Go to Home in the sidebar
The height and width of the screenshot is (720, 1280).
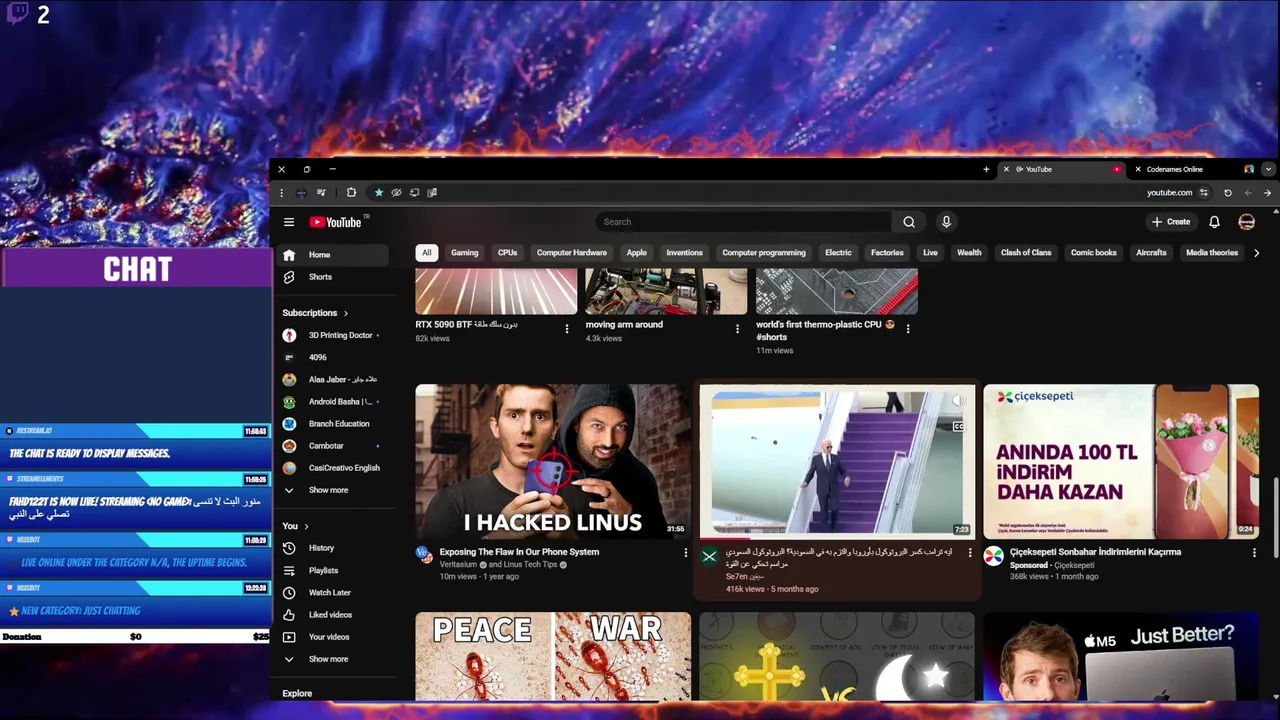tap(332, 255)
